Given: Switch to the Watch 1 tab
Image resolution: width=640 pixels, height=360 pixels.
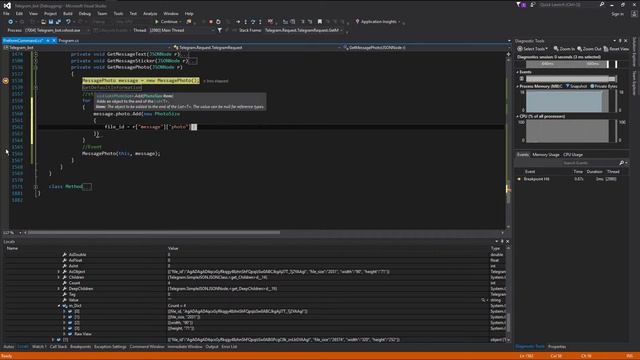Looking at the screenshot, I should click(x=39, y=347).
